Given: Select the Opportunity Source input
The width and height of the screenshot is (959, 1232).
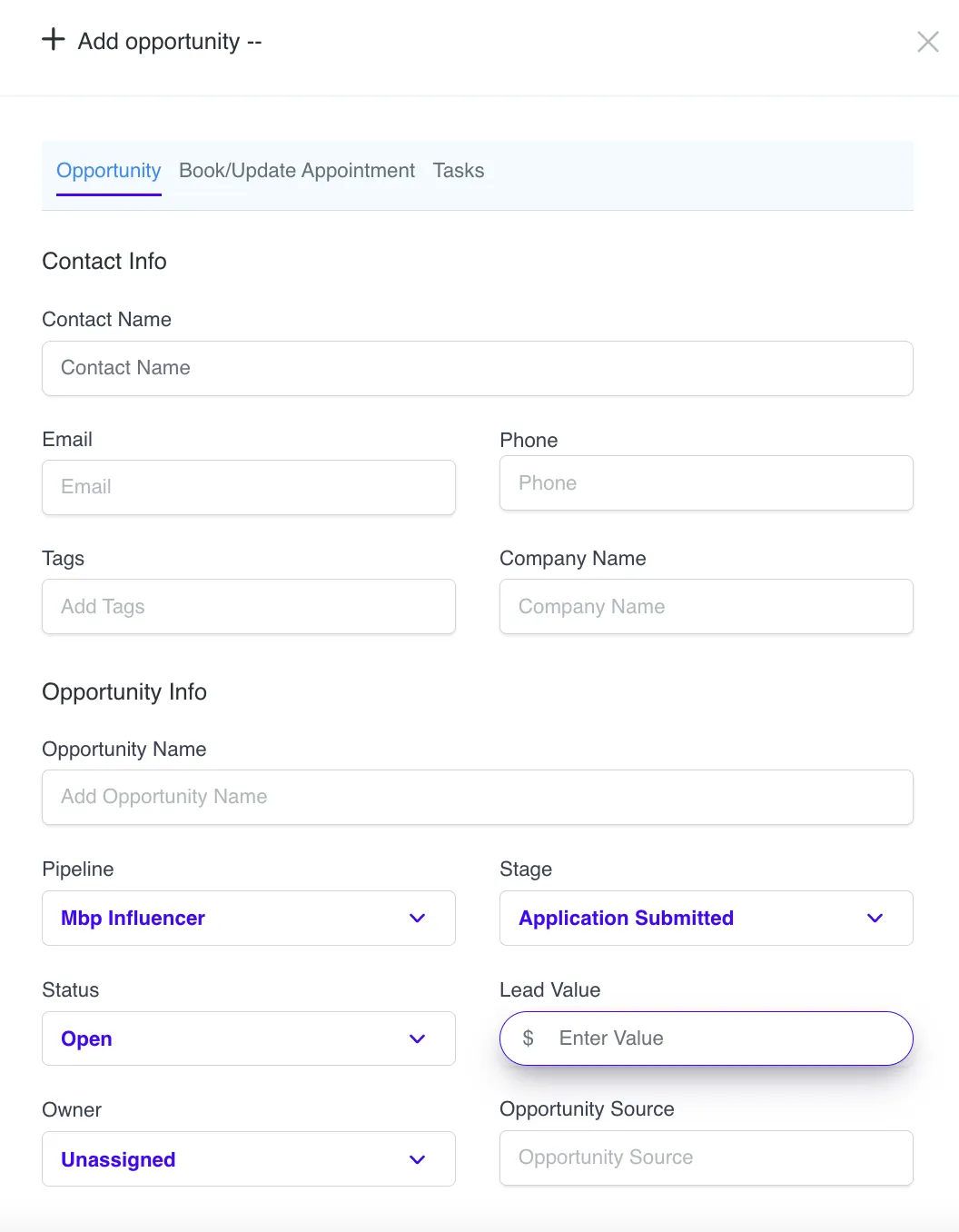Looking at the screenshot, I should [706, 1157].
